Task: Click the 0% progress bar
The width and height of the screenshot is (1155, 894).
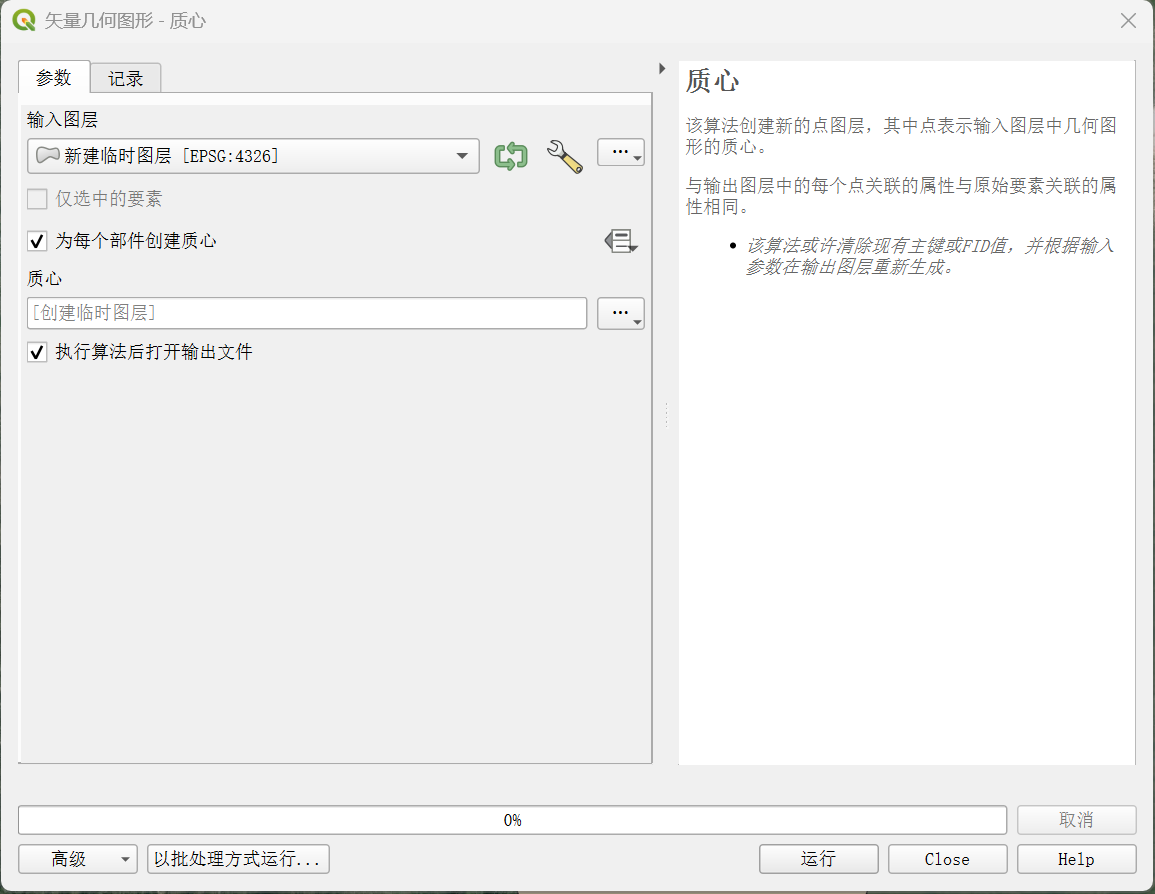Action: tap(512, 820)
